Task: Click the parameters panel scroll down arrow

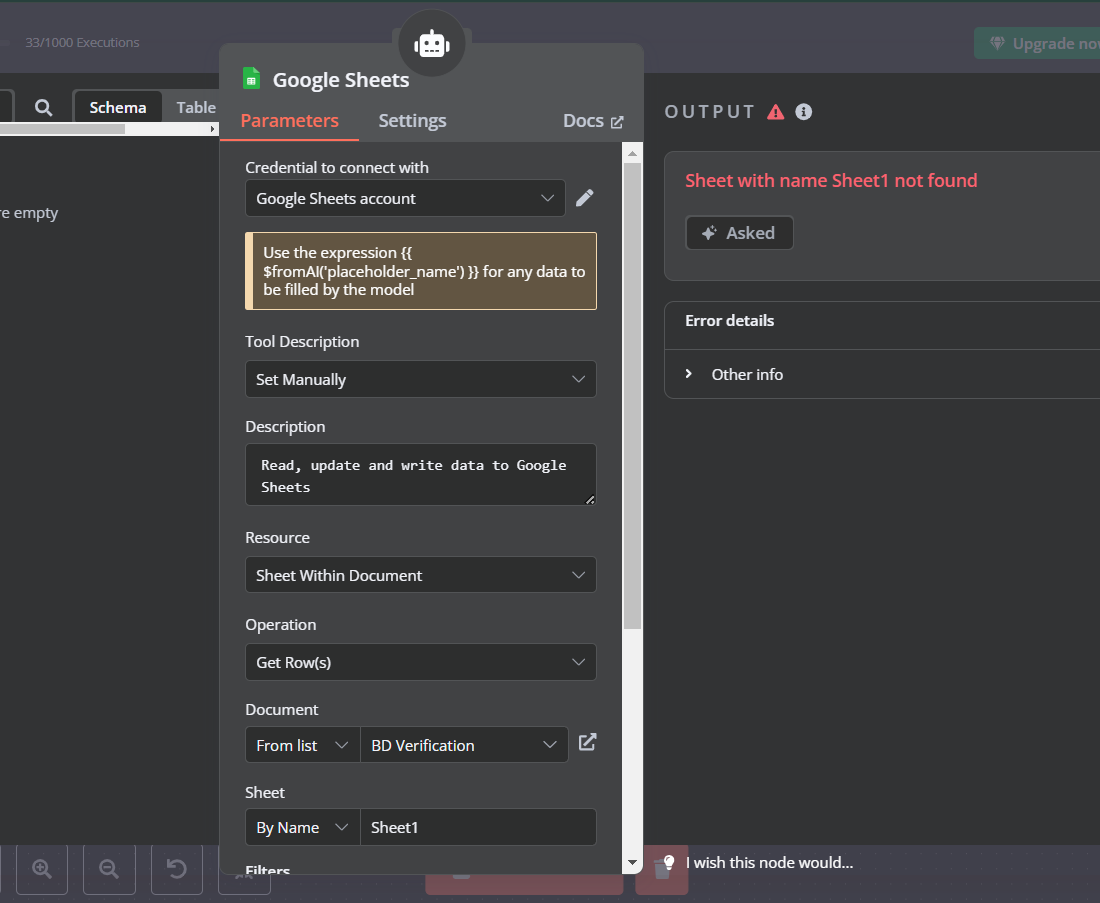Action: pos(632,862)
